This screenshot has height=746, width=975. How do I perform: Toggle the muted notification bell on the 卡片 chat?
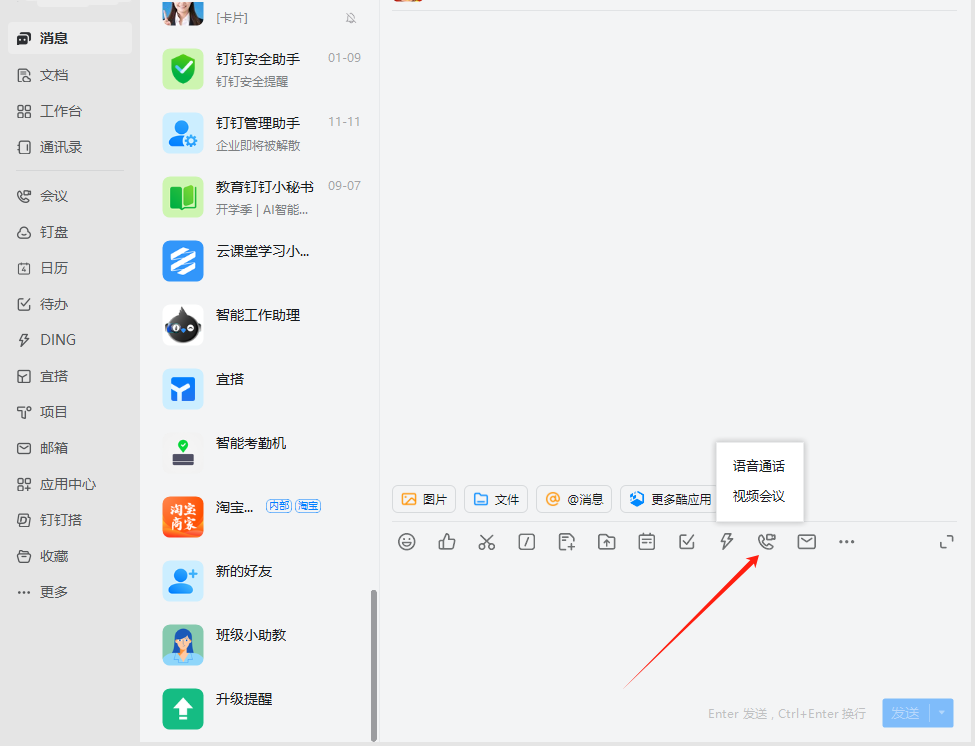coord(352,17)
